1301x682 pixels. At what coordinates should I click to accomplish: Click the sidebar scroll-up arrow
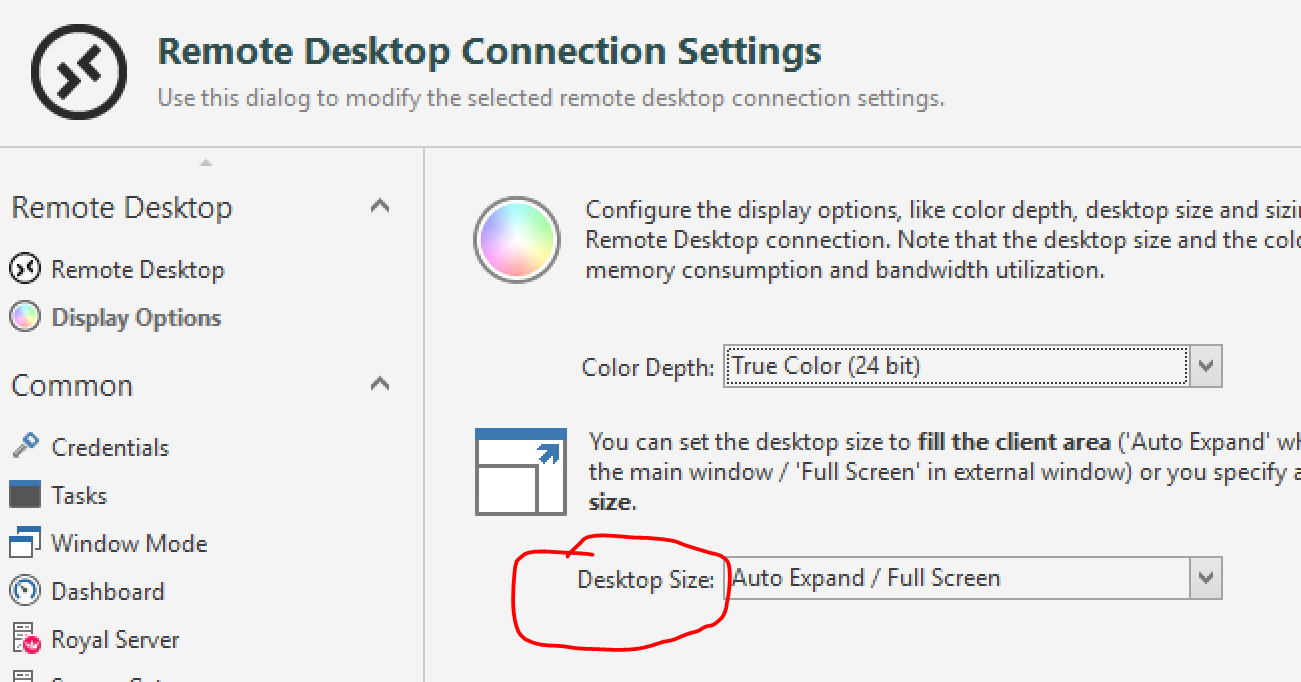(205, 161)
